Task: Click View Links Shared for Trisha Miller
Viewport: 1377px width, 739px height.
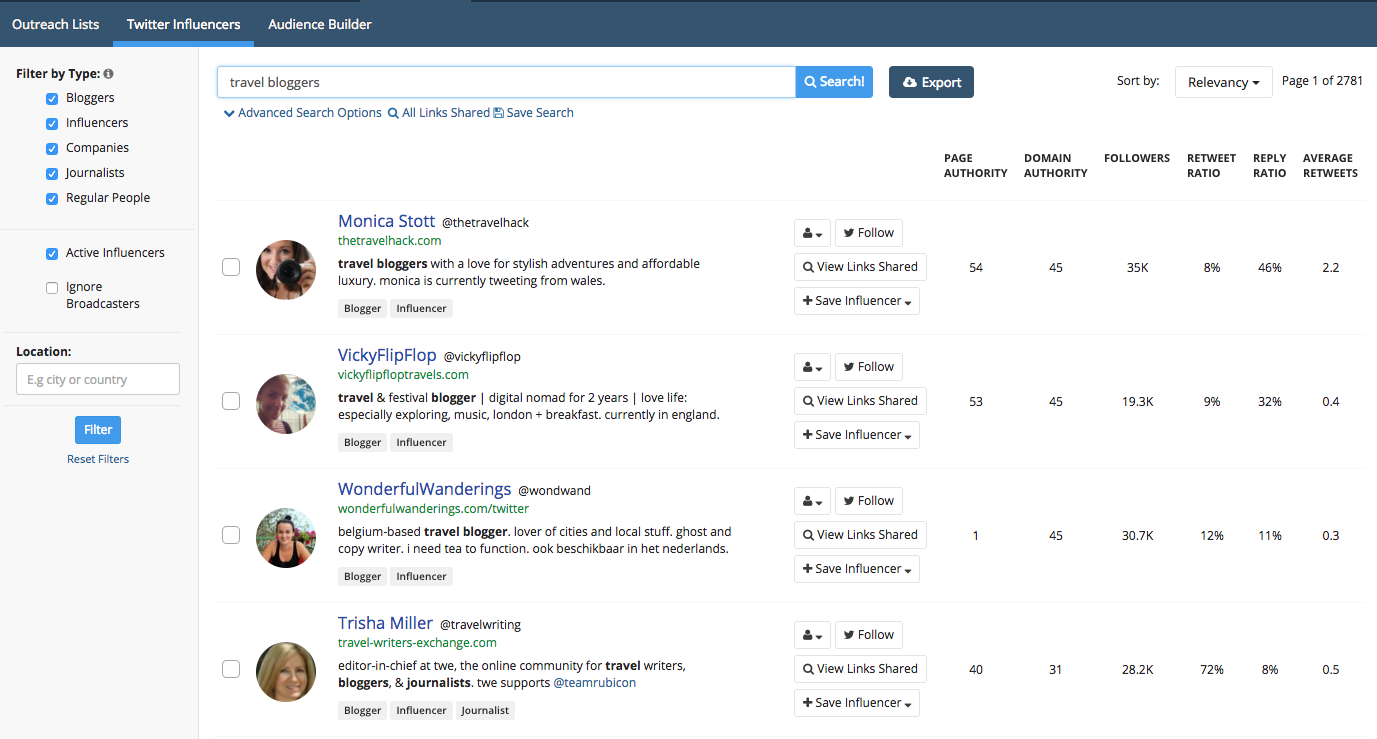Action: tap(859, 669)
